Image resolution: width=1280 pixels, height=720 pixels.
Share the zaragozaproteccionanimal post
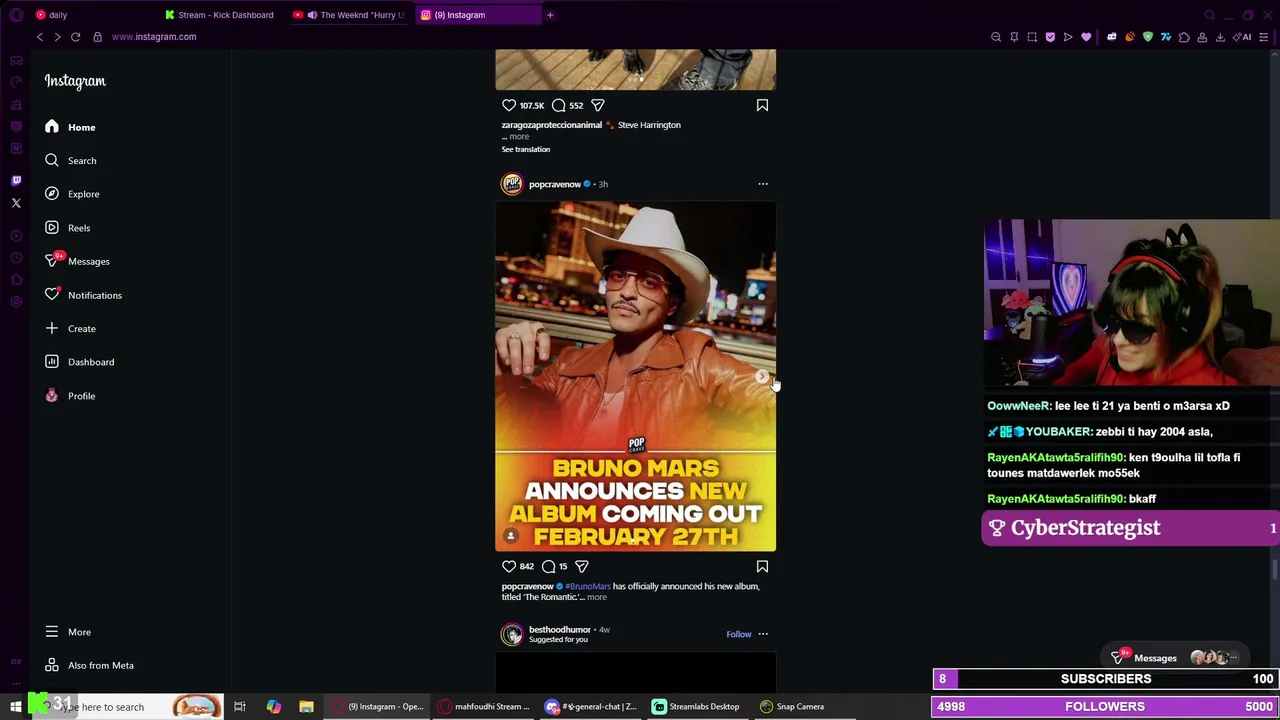[598, 105]
